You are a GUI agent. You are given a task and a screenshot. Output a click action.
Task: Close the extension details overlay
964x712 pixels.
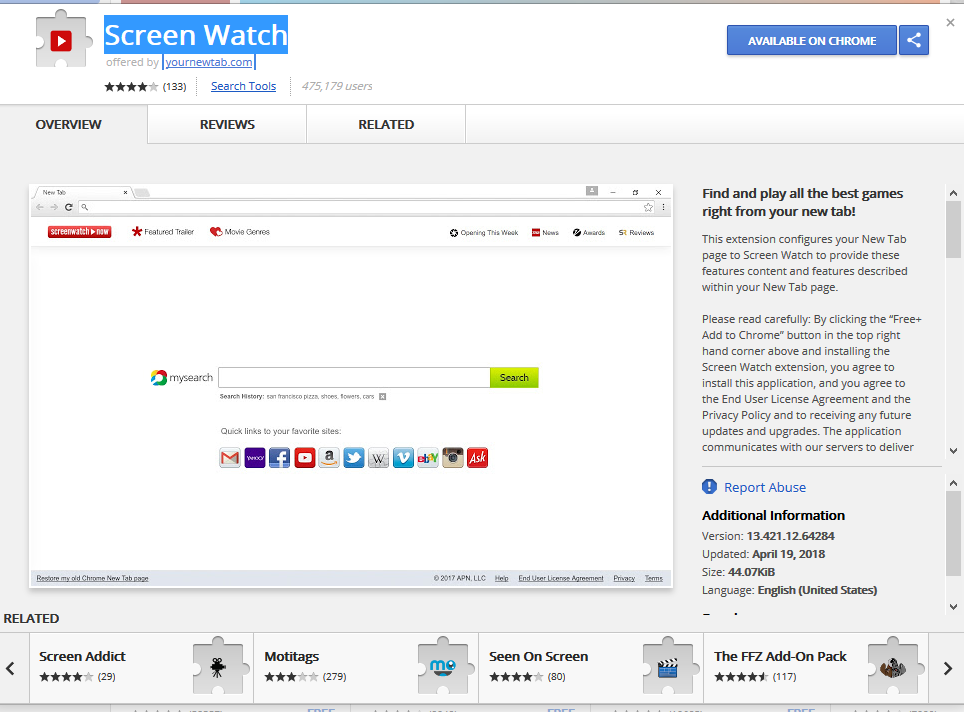pos(950,23)
